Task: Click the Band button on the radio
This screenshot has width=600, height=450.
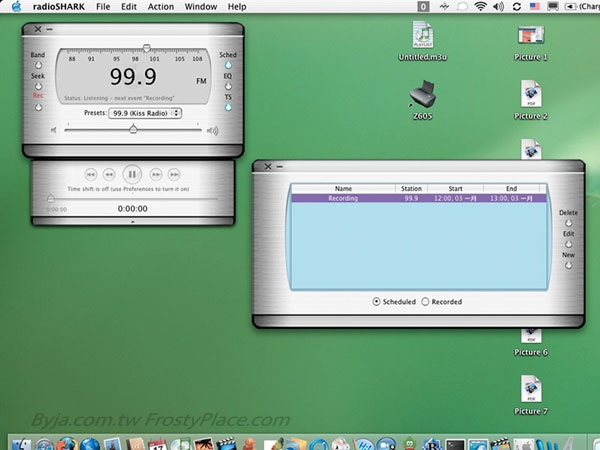Action: 38,65
